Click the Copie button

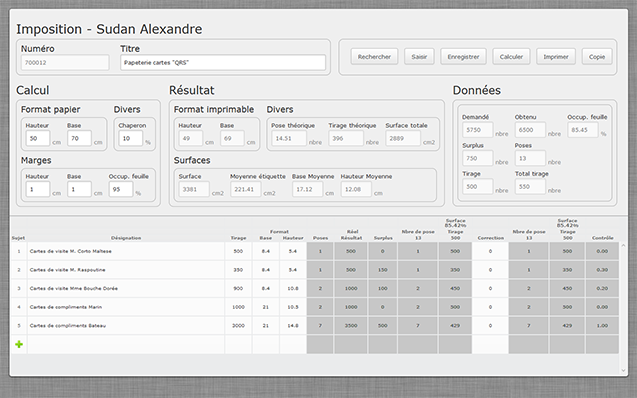tap(597, 57)
